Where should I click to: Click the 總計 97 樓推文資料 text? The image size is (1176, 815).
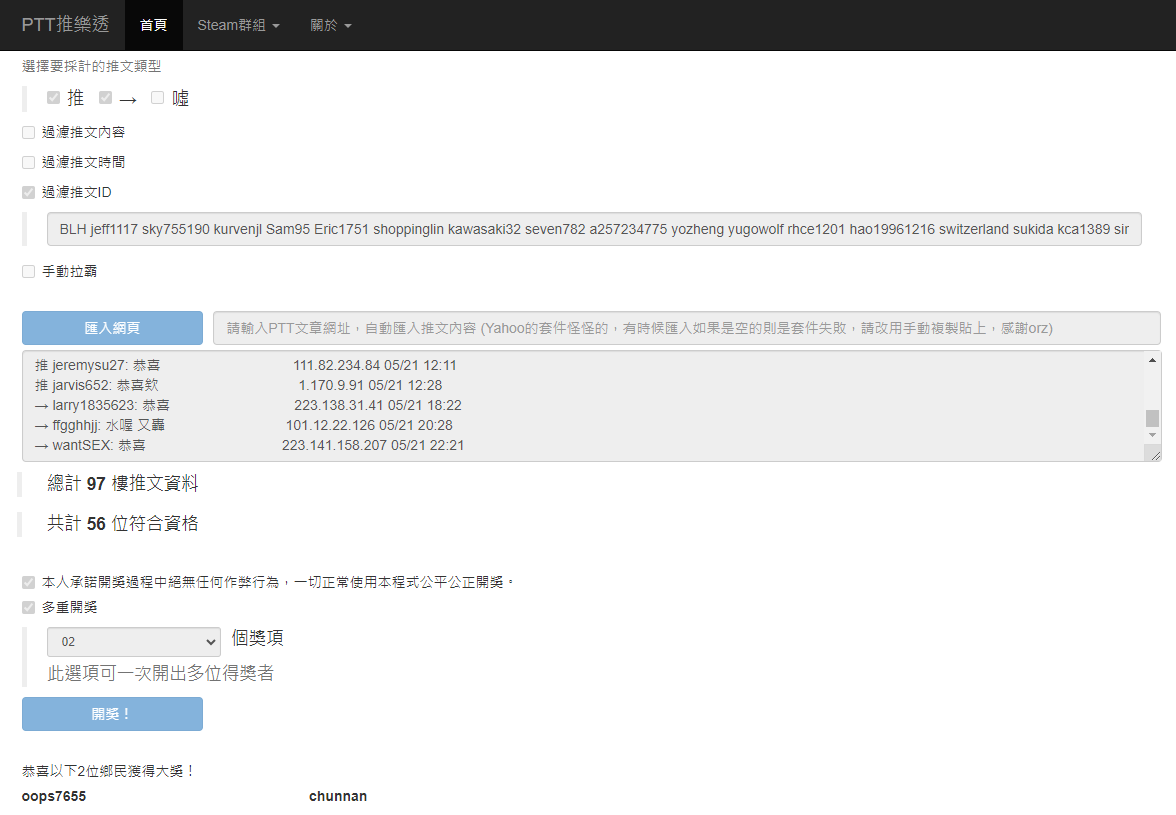click(123, 484)
